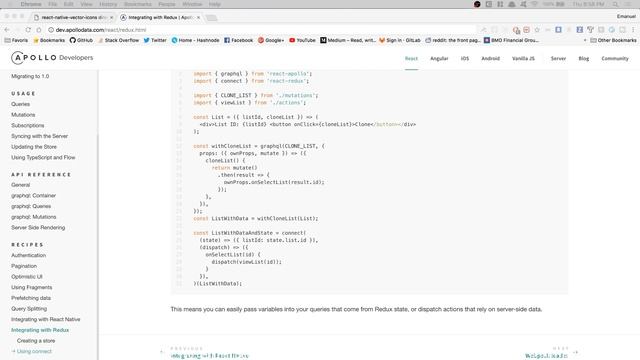Open the Pagination recipe

pyautogui.click(x=24, y=266)
